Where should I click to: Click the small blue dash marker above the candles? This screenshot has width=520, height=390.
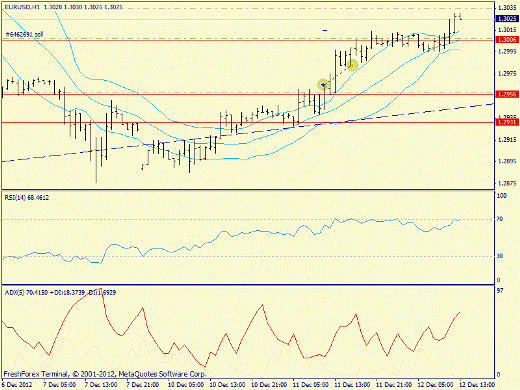coord(325,30)
